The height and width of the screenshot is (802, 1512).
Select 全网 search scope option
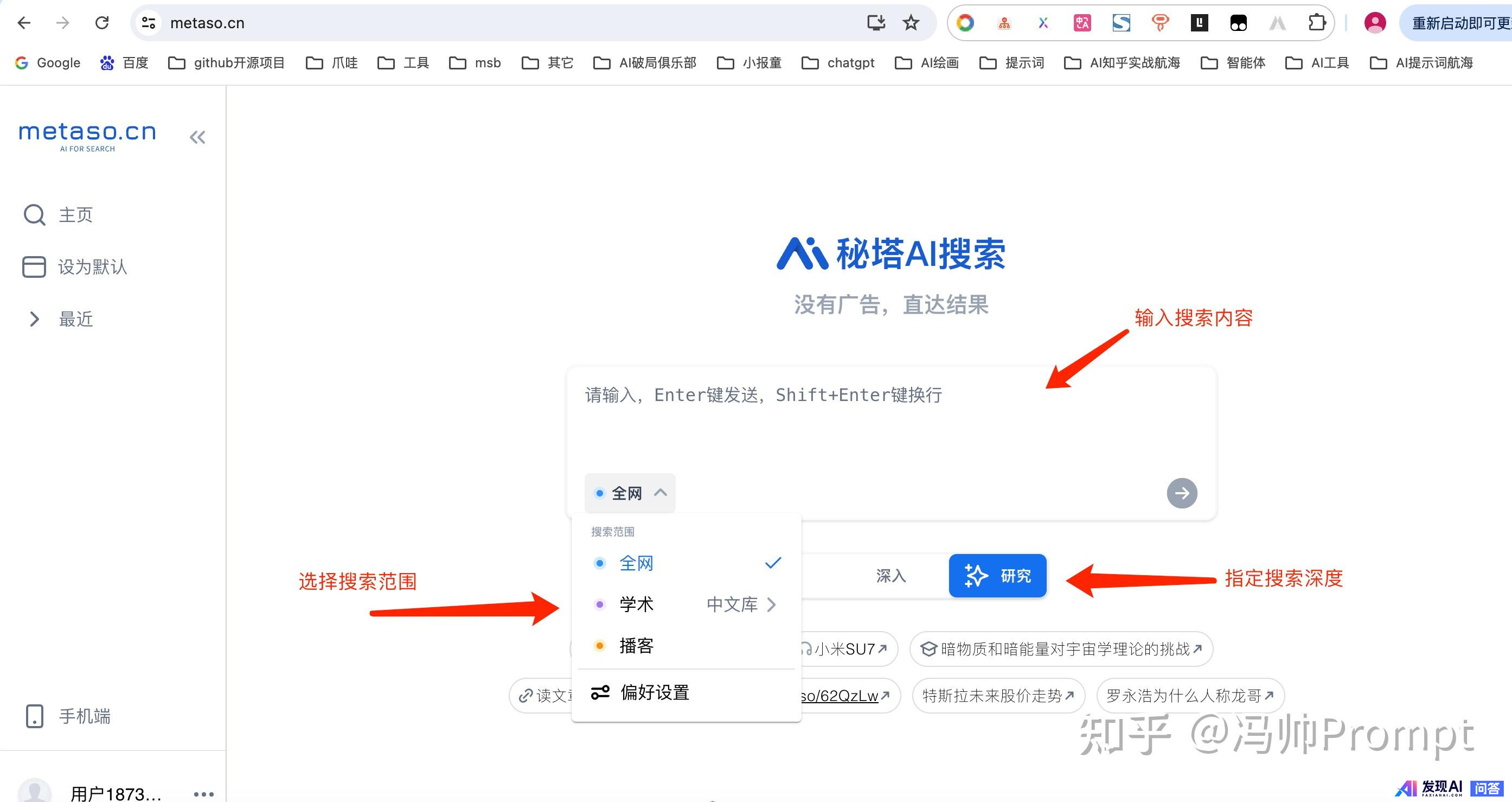tap(686, 563)
